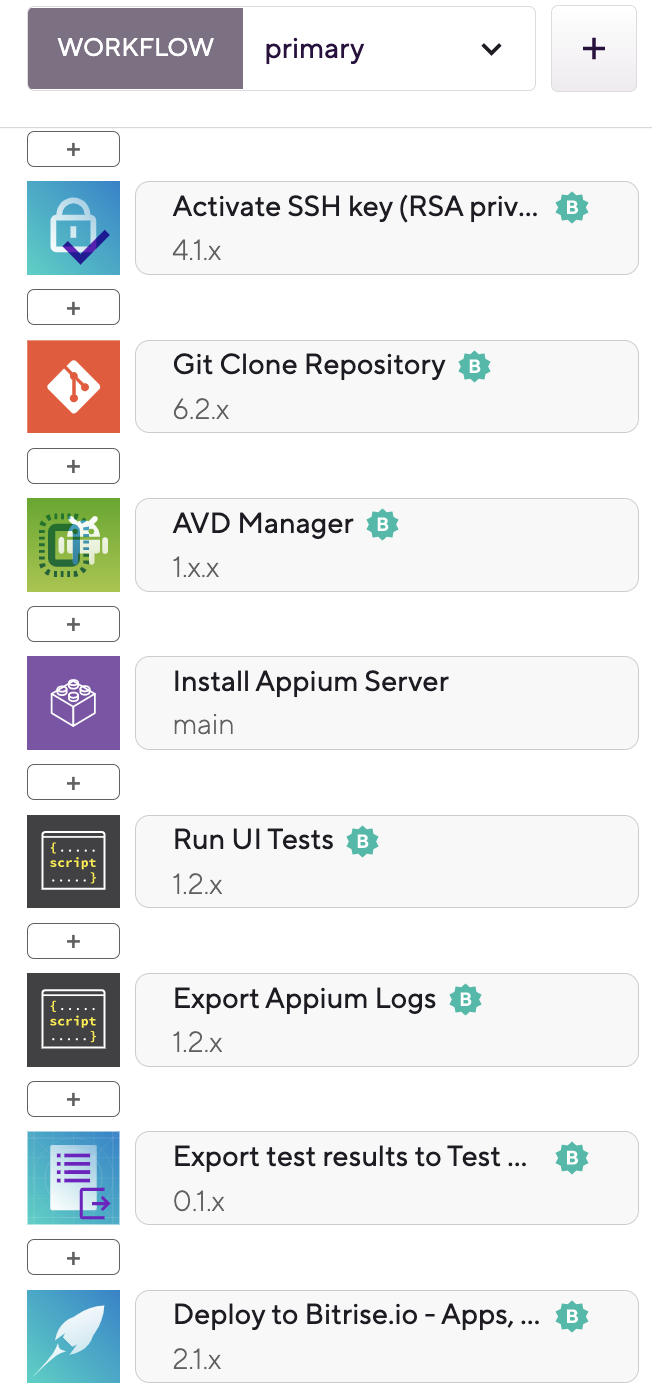Click version 1.2.x under Run UI Tests
Viewport: 652px width, 1398px height.
[198, 885]
